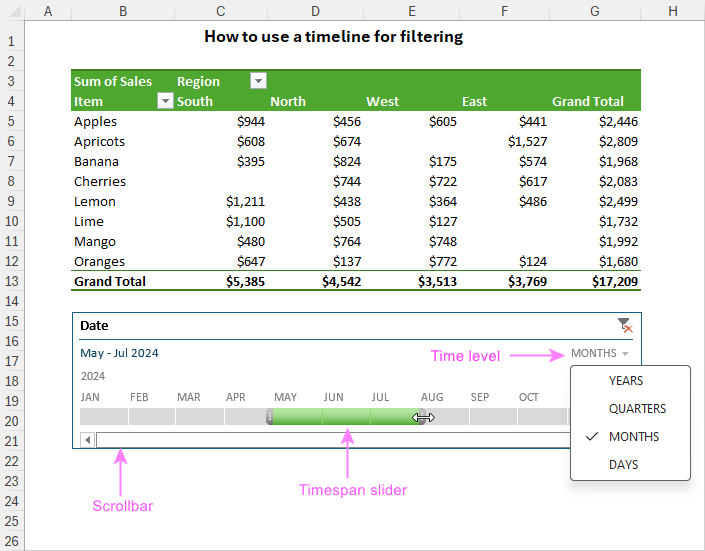Click the timeline horizontal scrollbar track
Viewport: 705px width, 551px height.
pyautogui.click(x=333, y=440)
